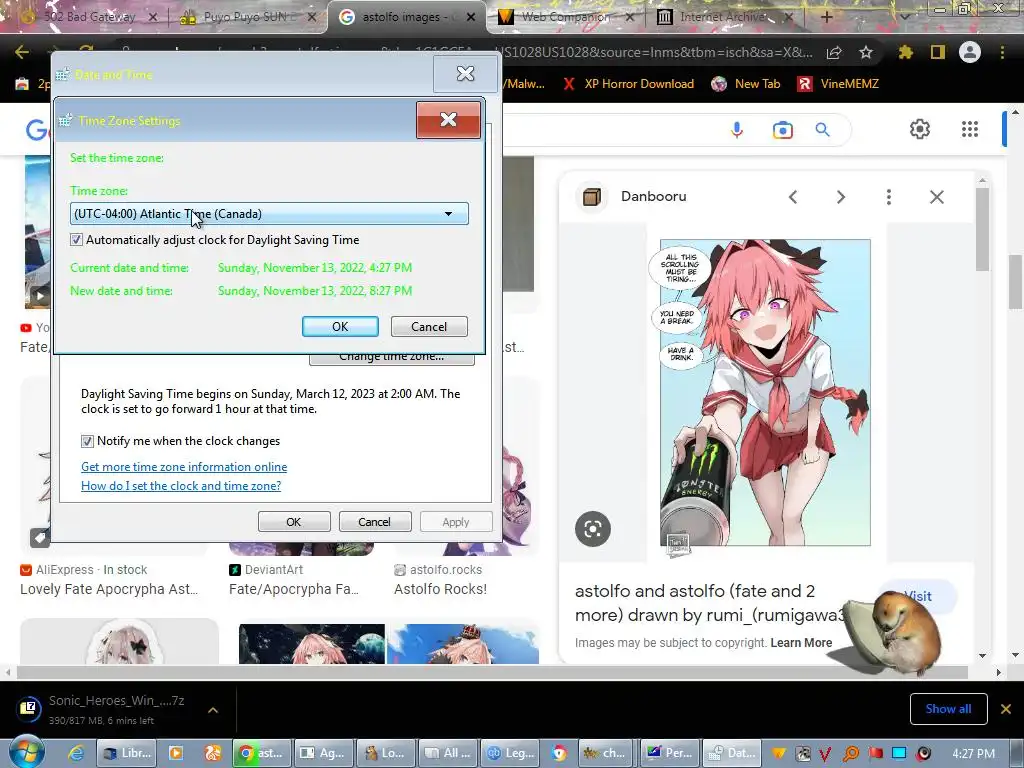The width and height of the screenshot is (1024, 768).
Task: Expand the Sonic_Heroes download options chevron
Action: click(x=213, y=710)
